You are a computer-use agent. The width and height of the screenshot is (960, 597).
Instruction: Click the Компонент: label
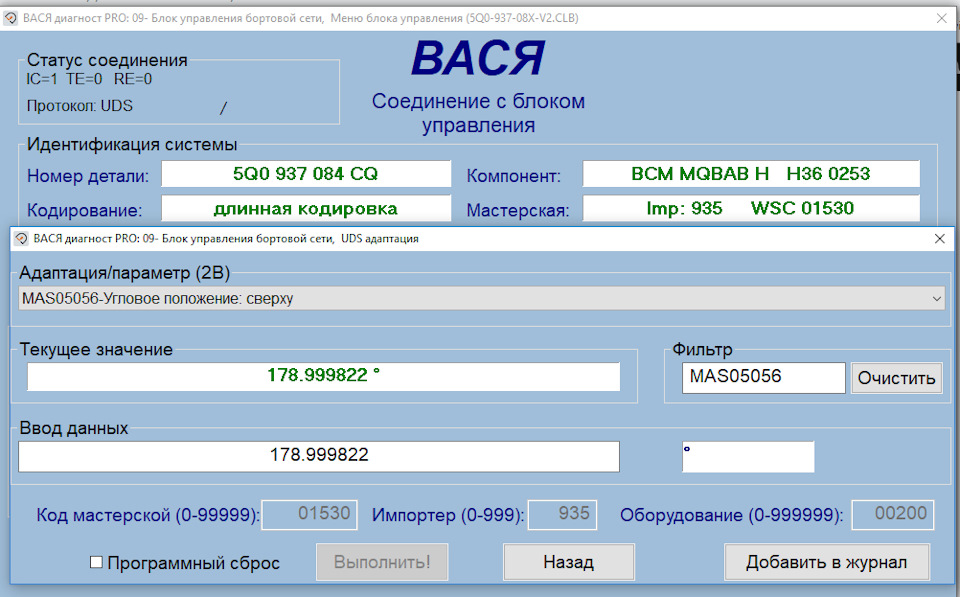(514, 176)
